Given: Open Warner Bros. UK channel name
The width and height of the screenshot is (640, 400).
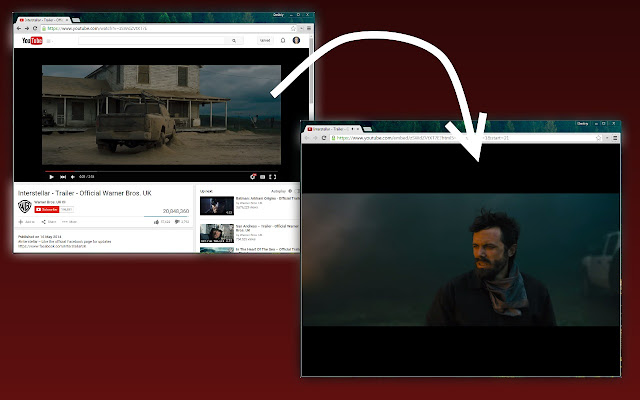Looking at the screenshot, I should click(x=50, y=202).
